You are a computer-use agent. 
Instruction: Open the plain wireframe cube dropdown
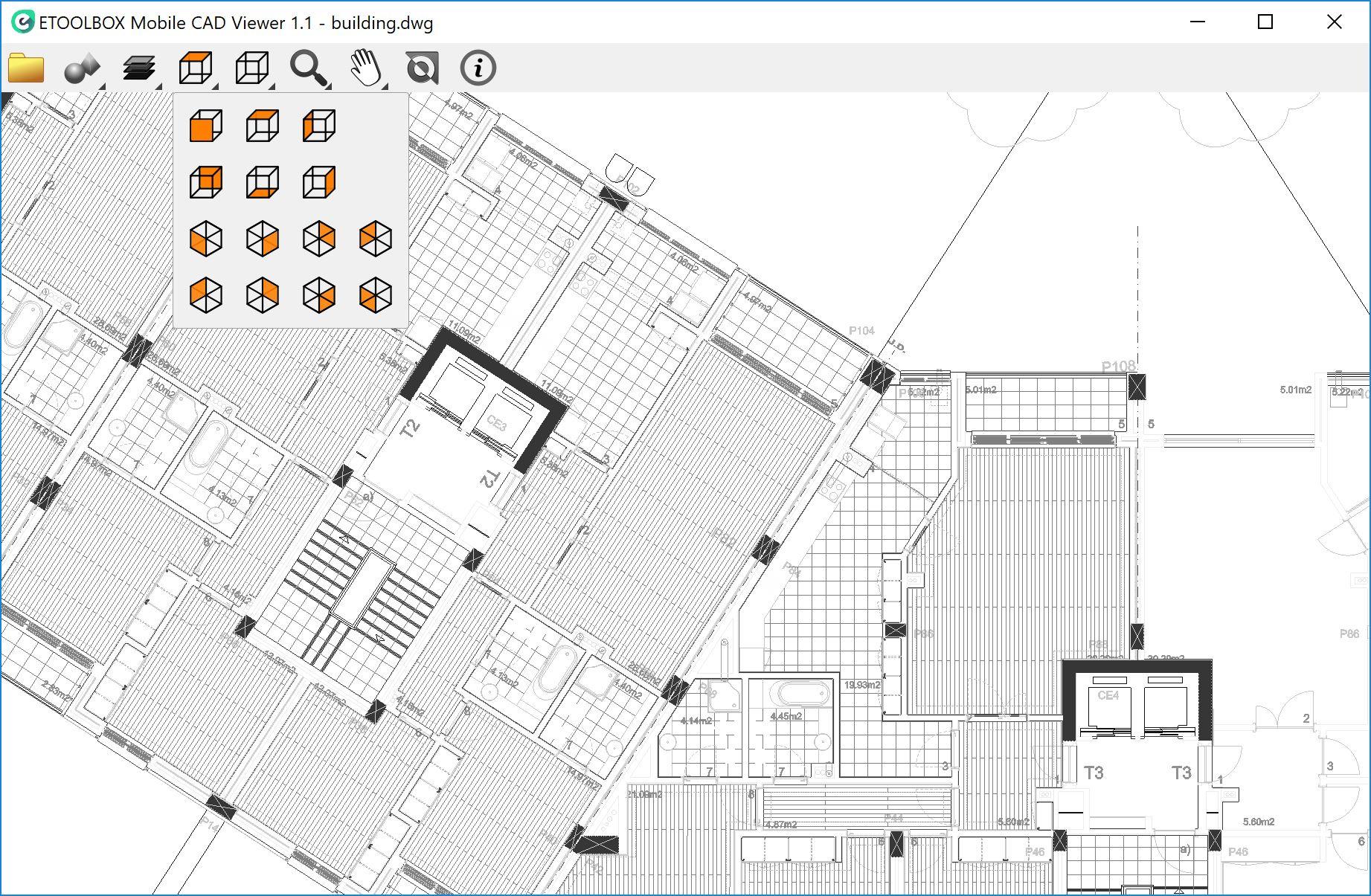253,68
